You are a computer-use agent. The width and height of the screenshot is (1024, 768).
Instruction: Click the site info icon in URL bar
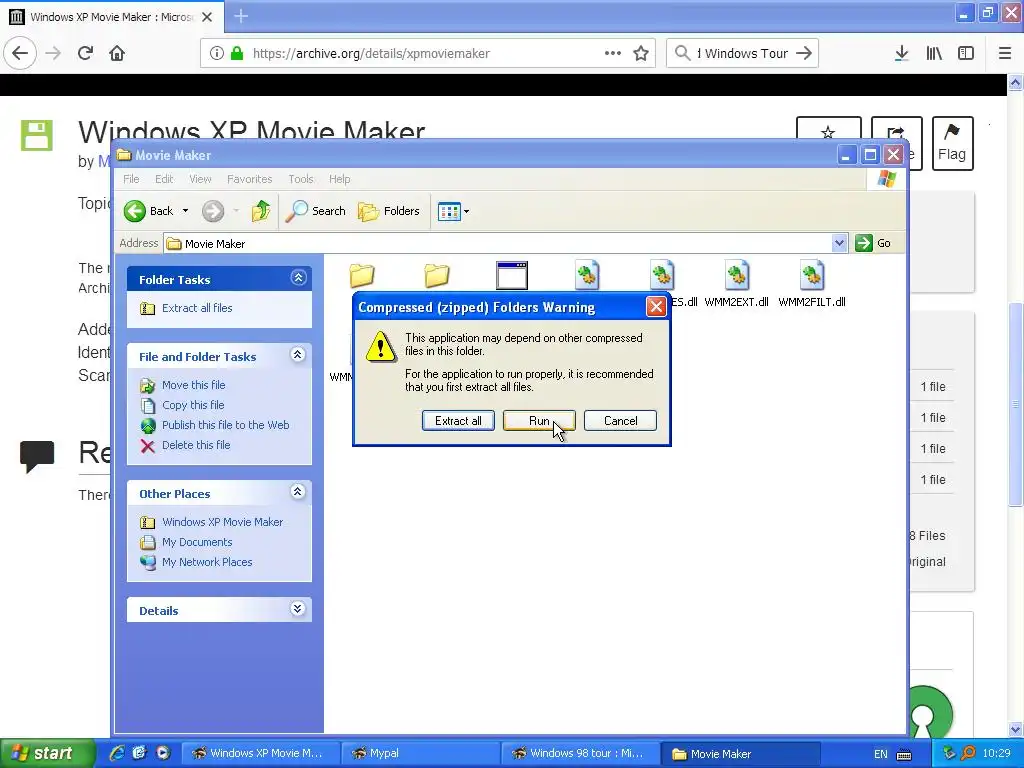click(x=216, y=53)
